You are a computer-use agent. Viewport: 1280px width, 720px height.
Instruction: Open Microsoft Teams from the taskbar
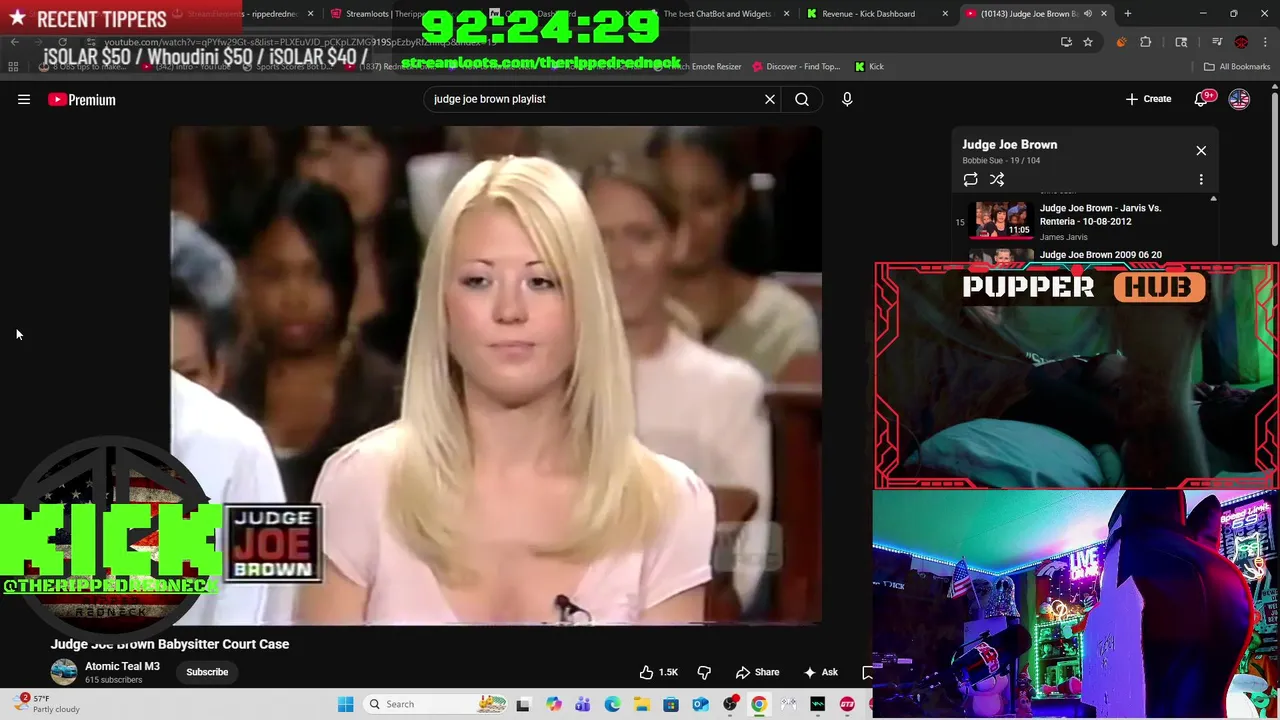click(x=582, y=704)
